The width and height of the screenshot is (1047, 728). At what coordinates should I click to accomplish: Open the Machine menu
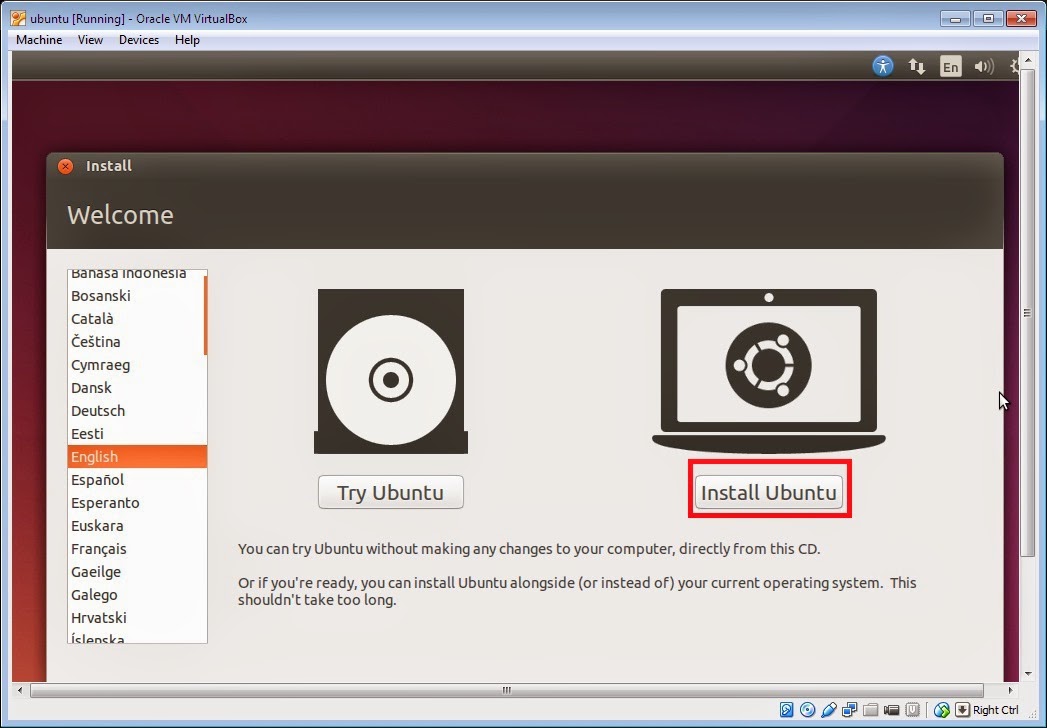pyautogui.click(x=39, y=40)
